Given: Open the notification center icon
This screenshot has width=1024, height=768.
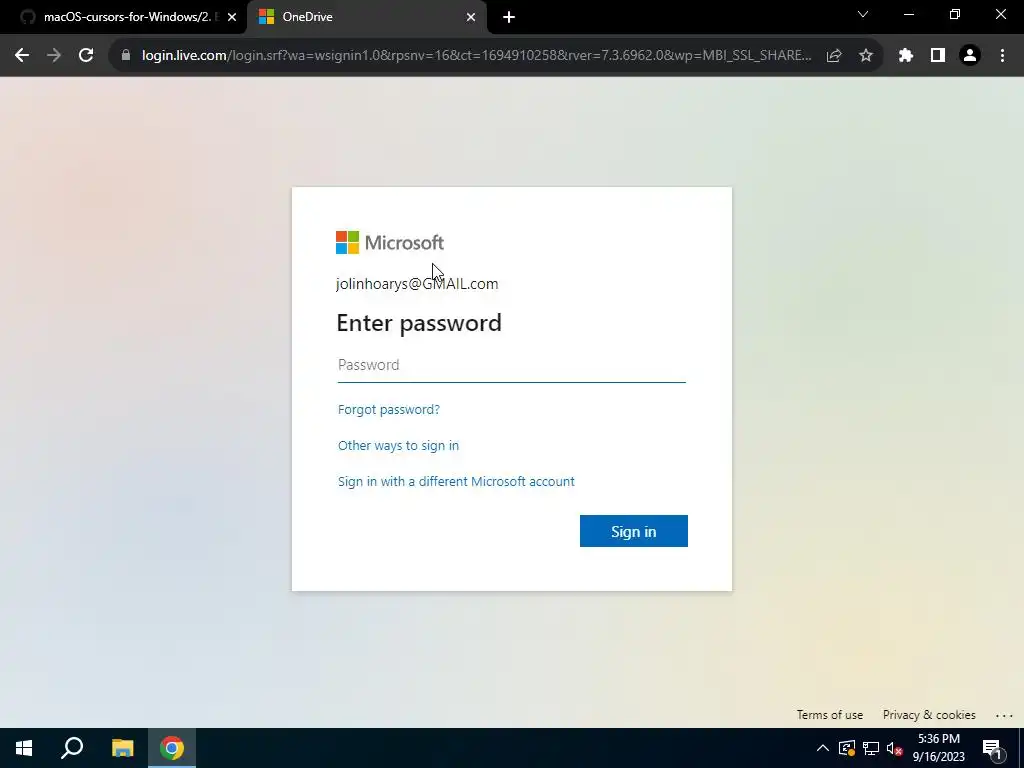Looking at the screenshot, I should click(992, 749).
